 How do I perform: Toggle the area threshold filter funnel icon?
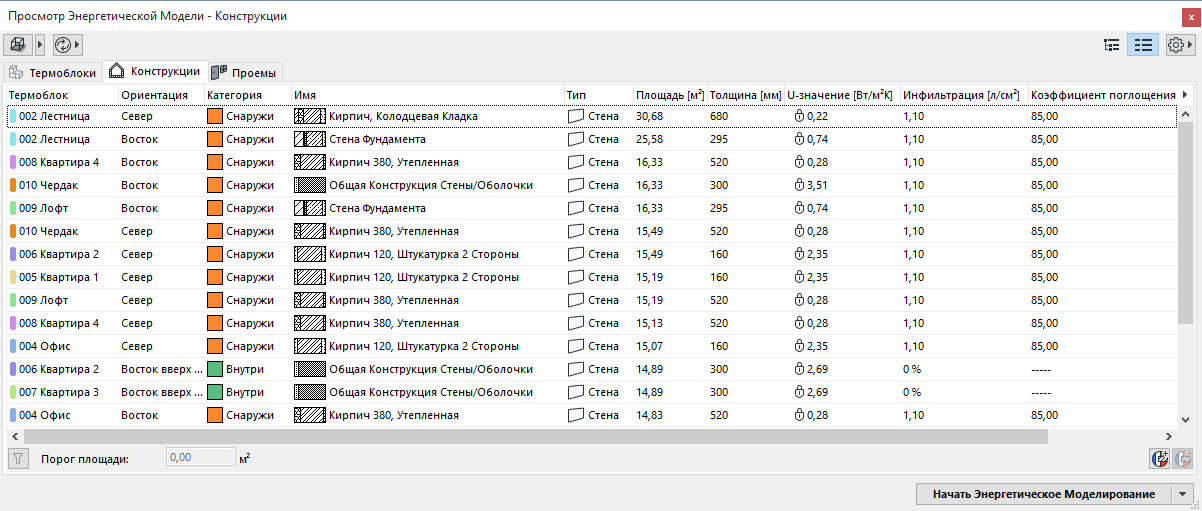[x=17, y=459]
